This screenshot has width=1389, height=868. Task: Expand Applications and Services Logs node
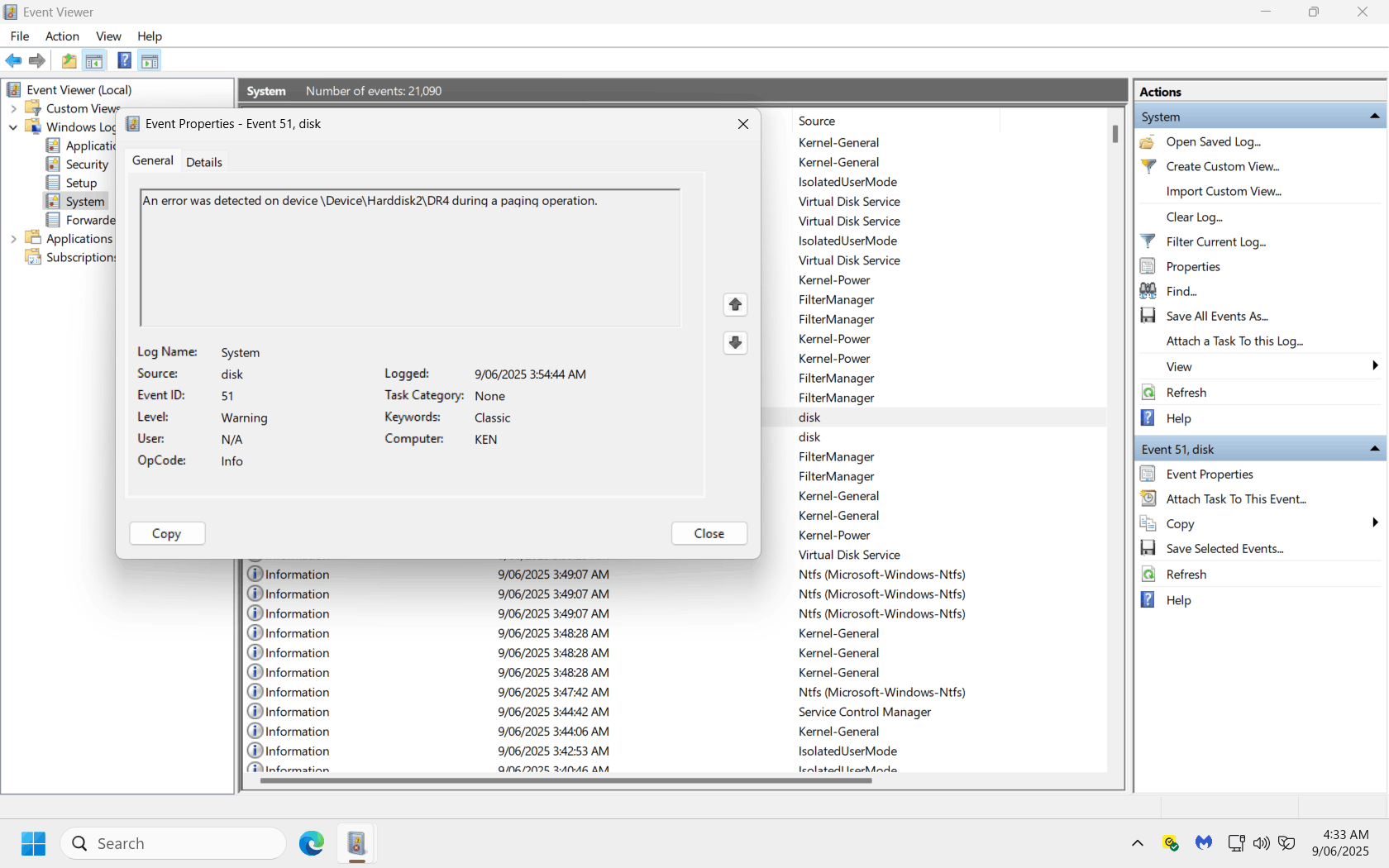tap(13, 239)
